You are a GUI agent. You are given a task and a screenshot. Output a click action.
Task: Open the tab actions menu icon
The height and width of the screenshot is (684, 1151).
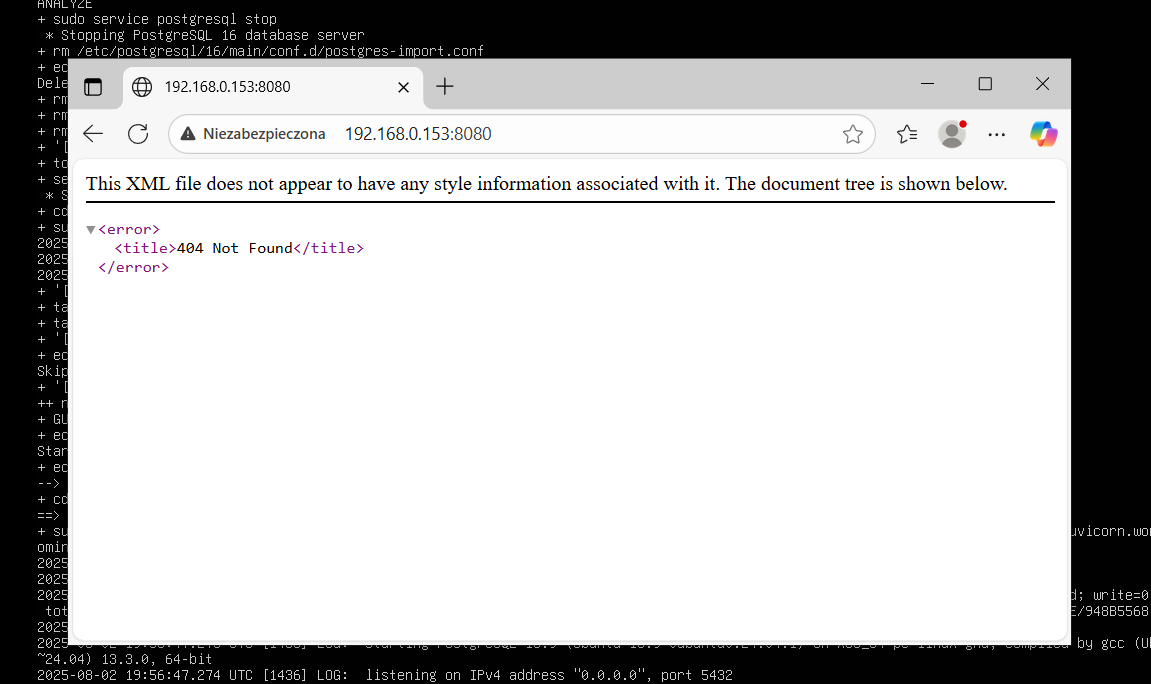point(92,87)
